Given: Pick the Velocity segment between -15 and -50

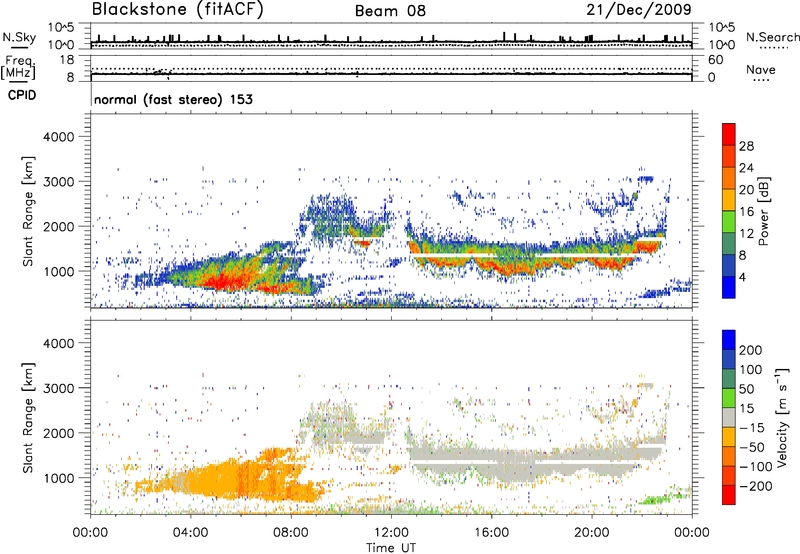Looking at the screenshot, I should pos(729,437).
